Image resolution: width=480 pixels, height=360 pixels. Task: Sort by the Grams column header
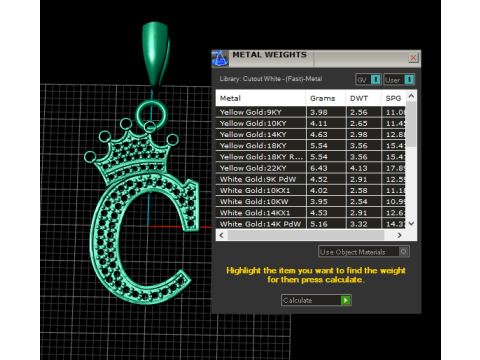click(326, 98)
